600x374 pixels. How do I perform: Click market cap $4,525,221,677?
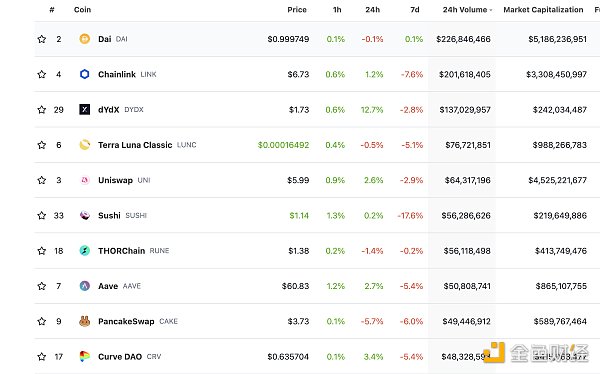coord(558,180)
